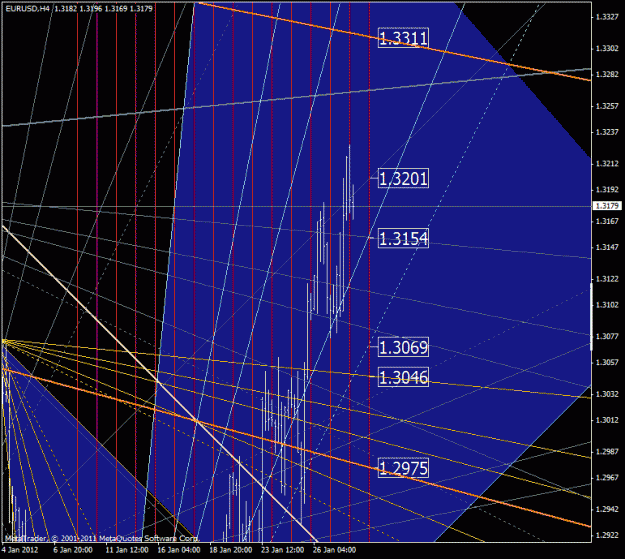Click the 1.3311 price label
625x559 pixels.
pos(403,38)
